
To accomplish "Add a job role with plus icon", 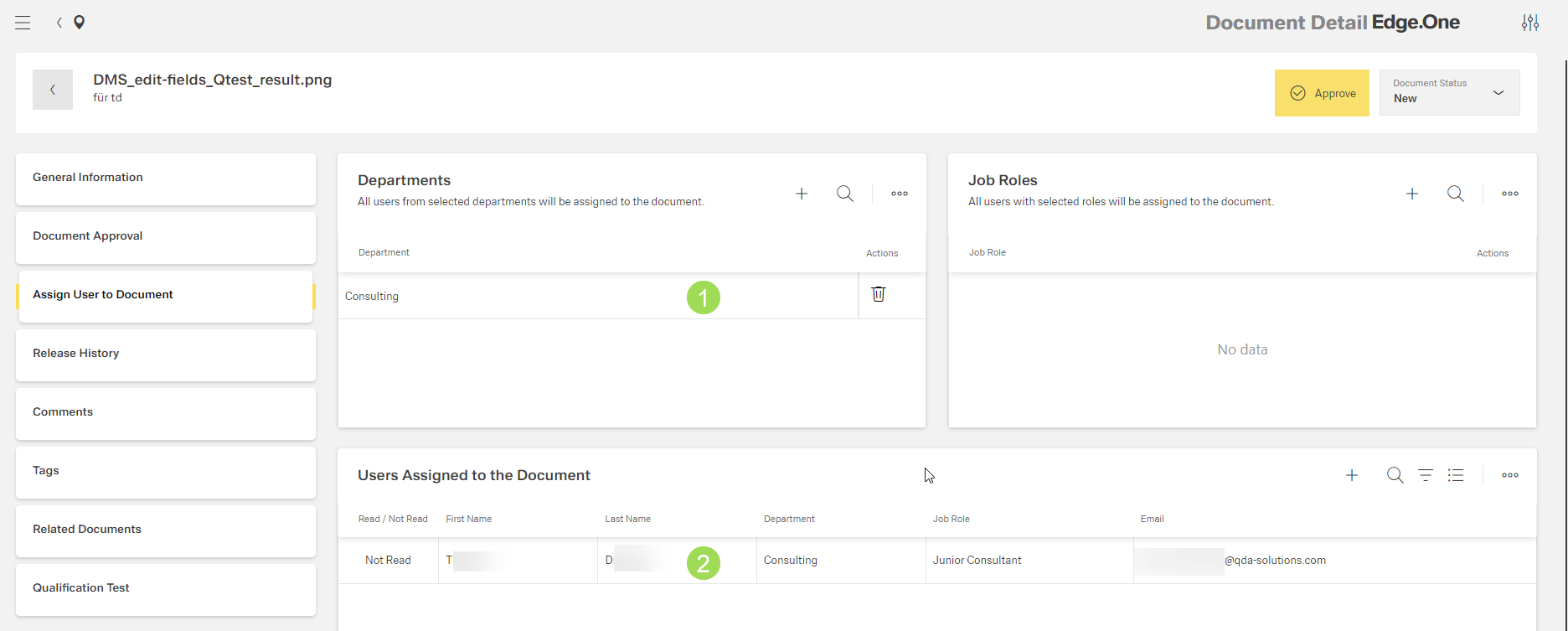I will pos(1412,194).
